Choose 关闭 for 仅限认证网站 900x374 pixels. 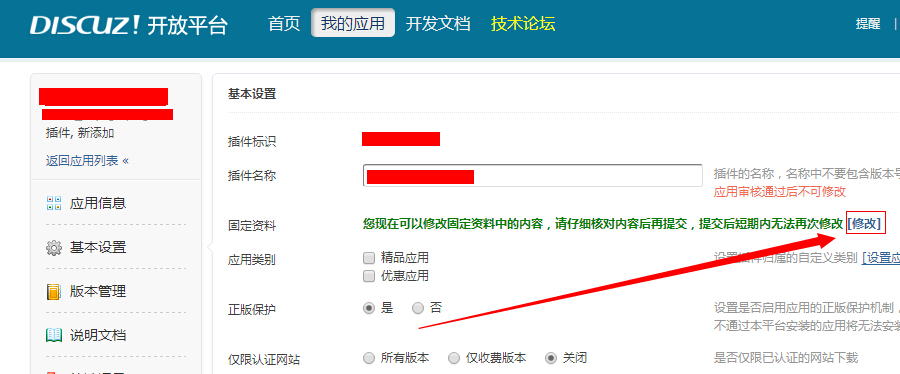[551, 359]
